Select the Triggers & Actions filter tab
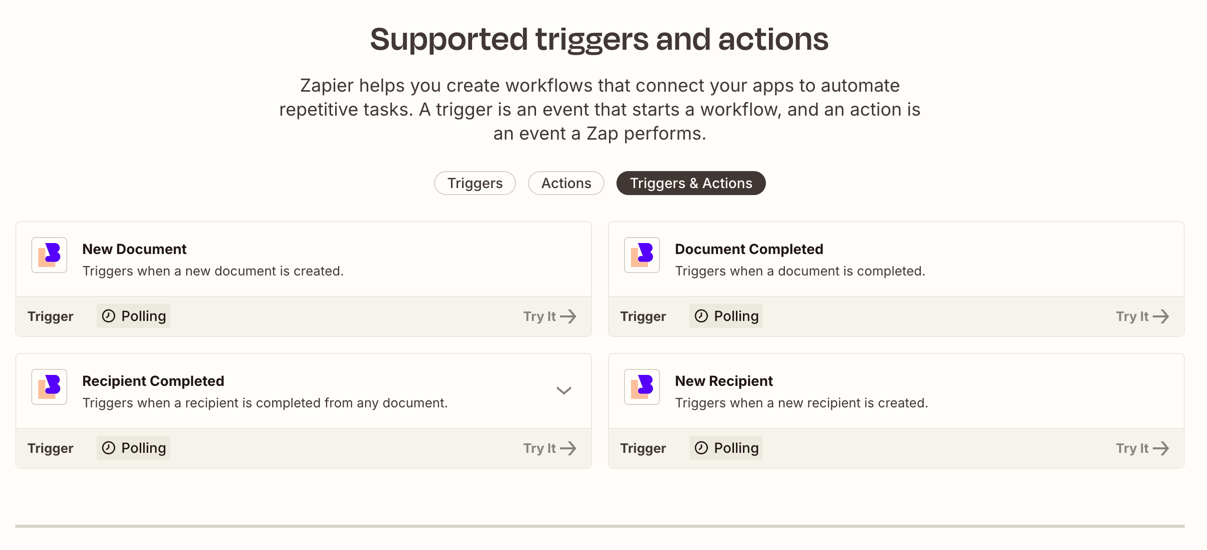The image size is (1207, 550). pyautogui.click(x=691, y=183)
